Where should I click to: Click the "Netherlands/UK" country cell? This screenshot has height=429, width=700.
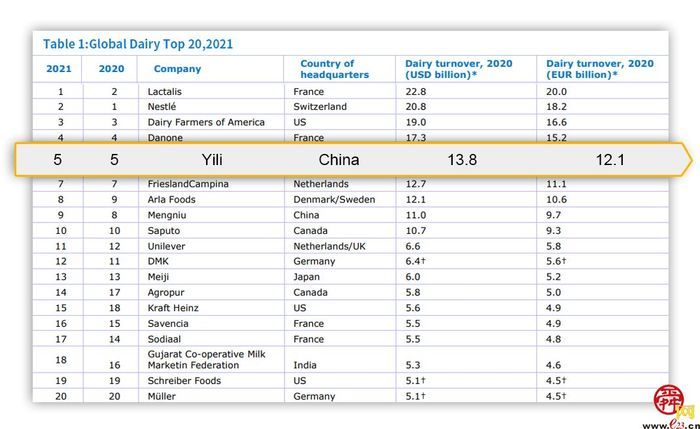click(x=329, y=246)
